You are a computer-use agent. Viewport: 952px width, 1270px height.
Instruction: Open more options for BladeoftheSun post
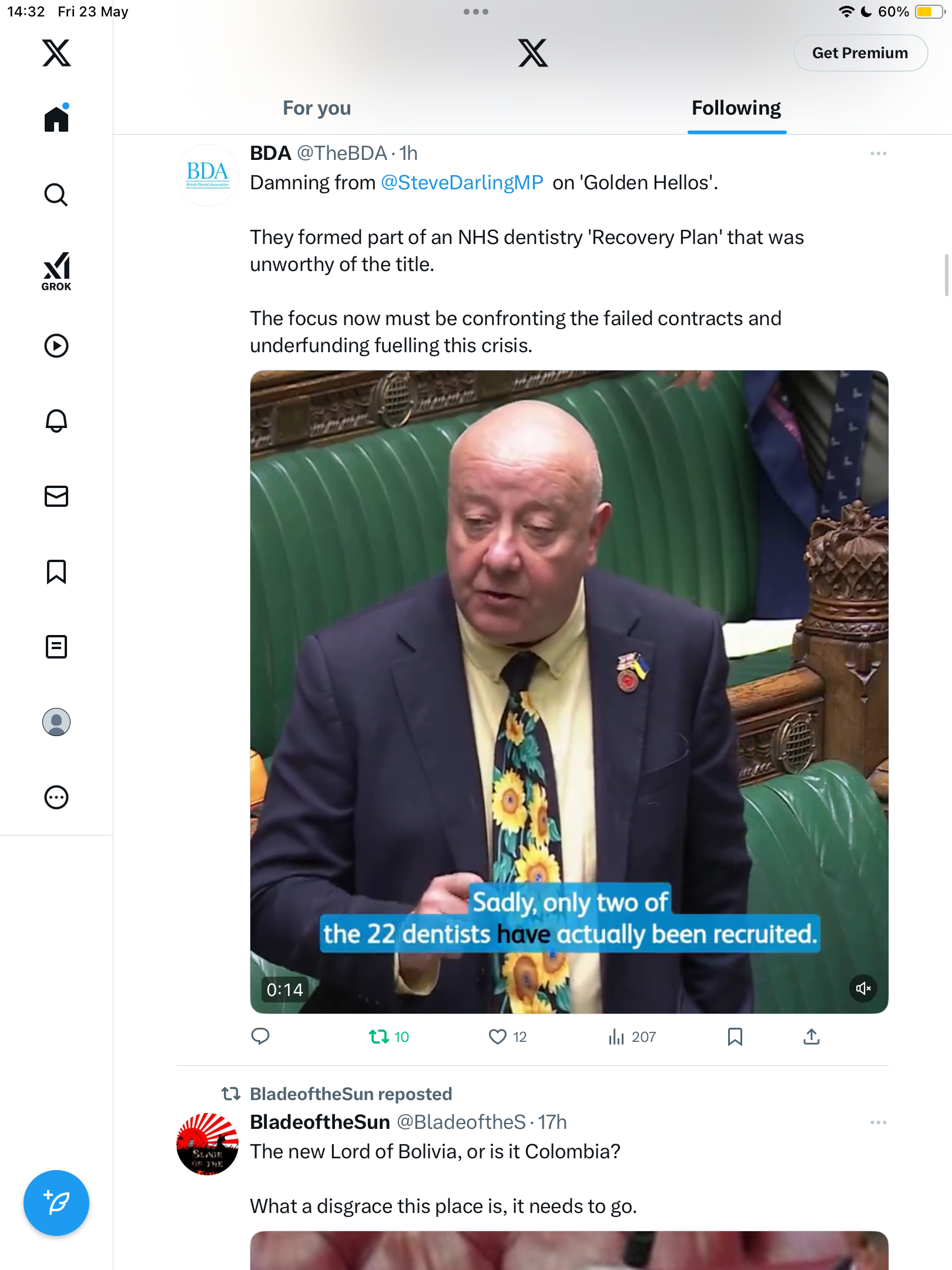pyautogui.click(x=879, y=1122)
